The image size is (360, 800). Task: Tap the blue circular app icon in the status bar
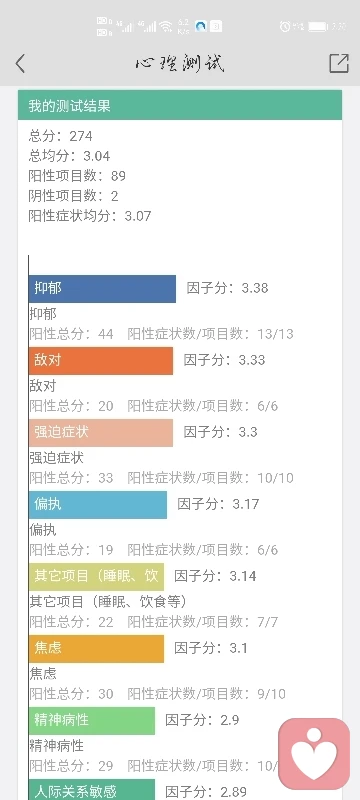point(200,27)
